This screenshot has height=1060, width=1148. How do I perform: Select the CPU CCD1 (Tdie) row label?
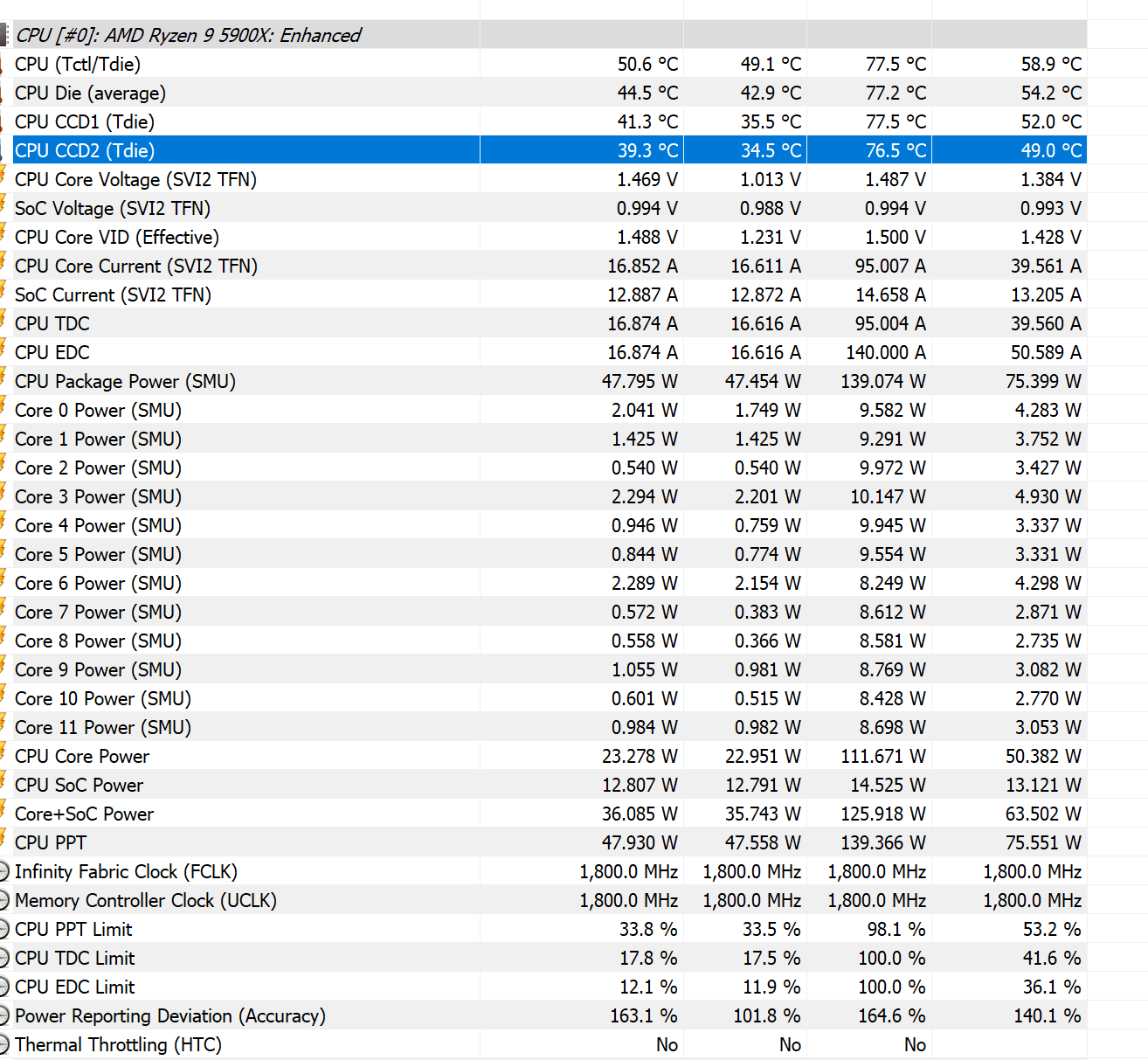coord(85,121)
